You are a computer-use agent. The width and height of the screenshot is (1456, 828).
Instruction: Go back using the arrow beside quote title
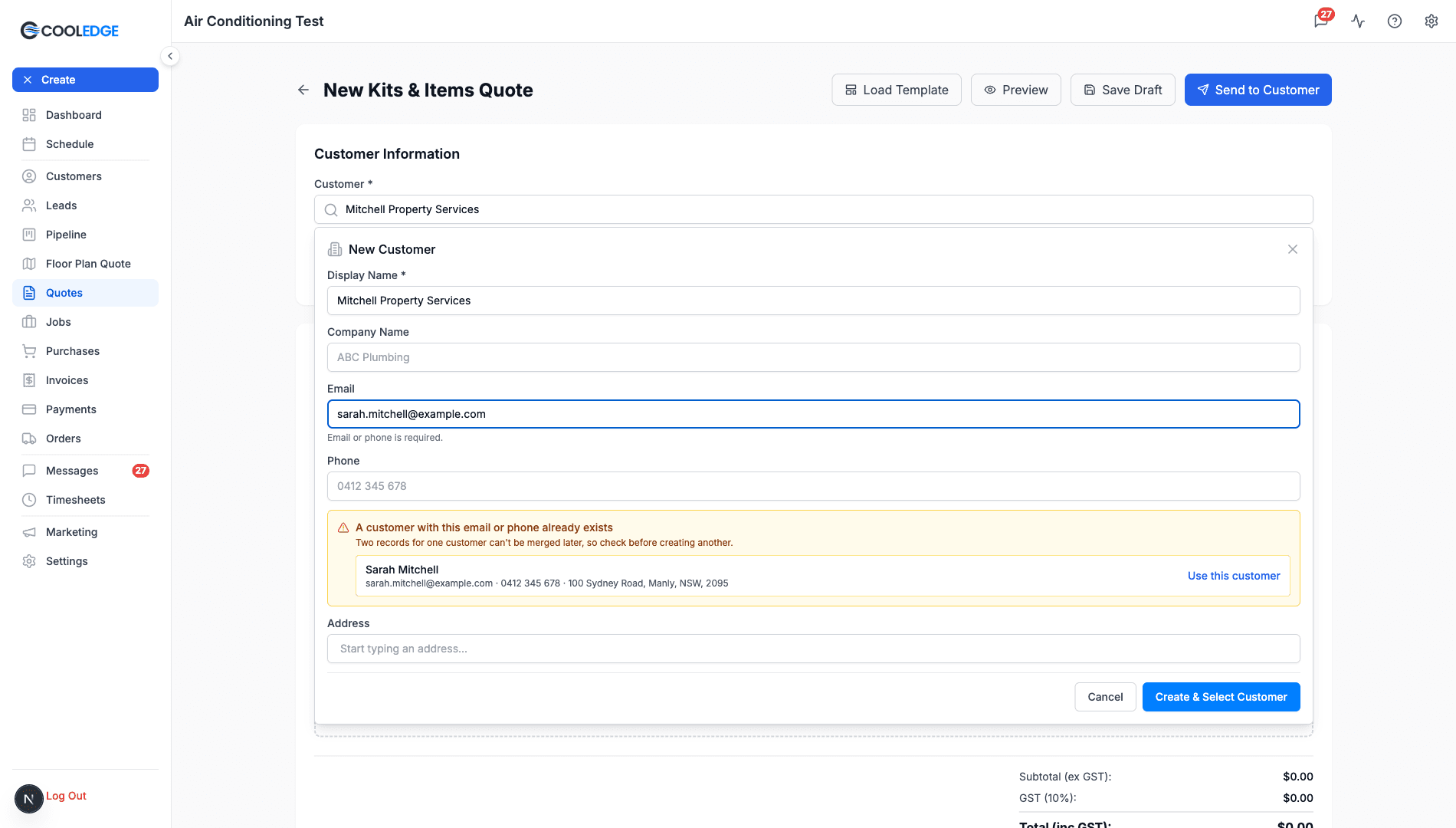[x=303, y=90]
